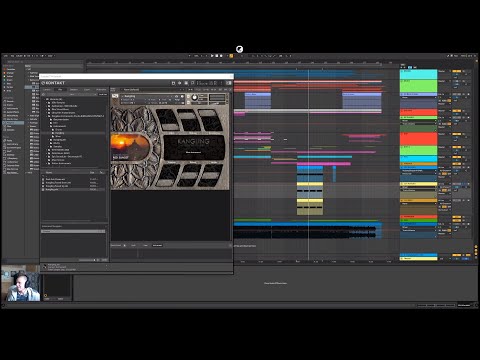Image resolution: width=480 pixels, height=360 pixels.
Task: Open the Expert tab in Kontakt browser
Action: coord(87,90)
